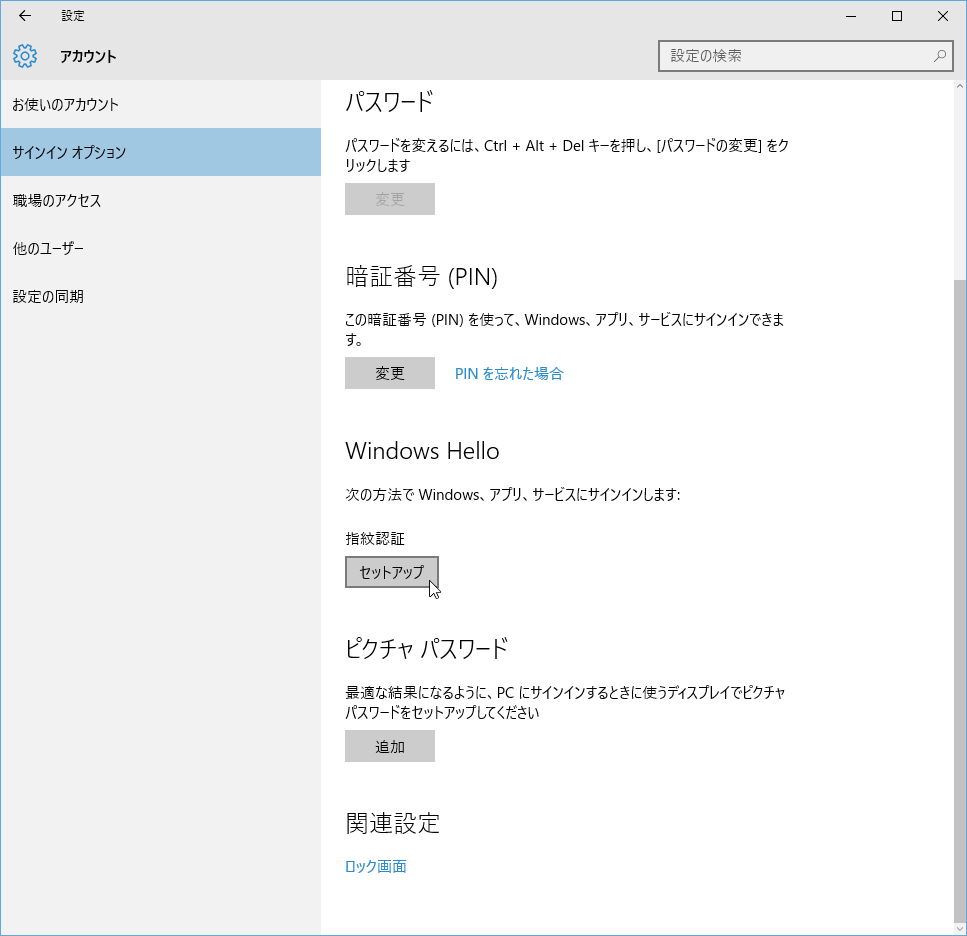Close the settings window

[943, 16]
